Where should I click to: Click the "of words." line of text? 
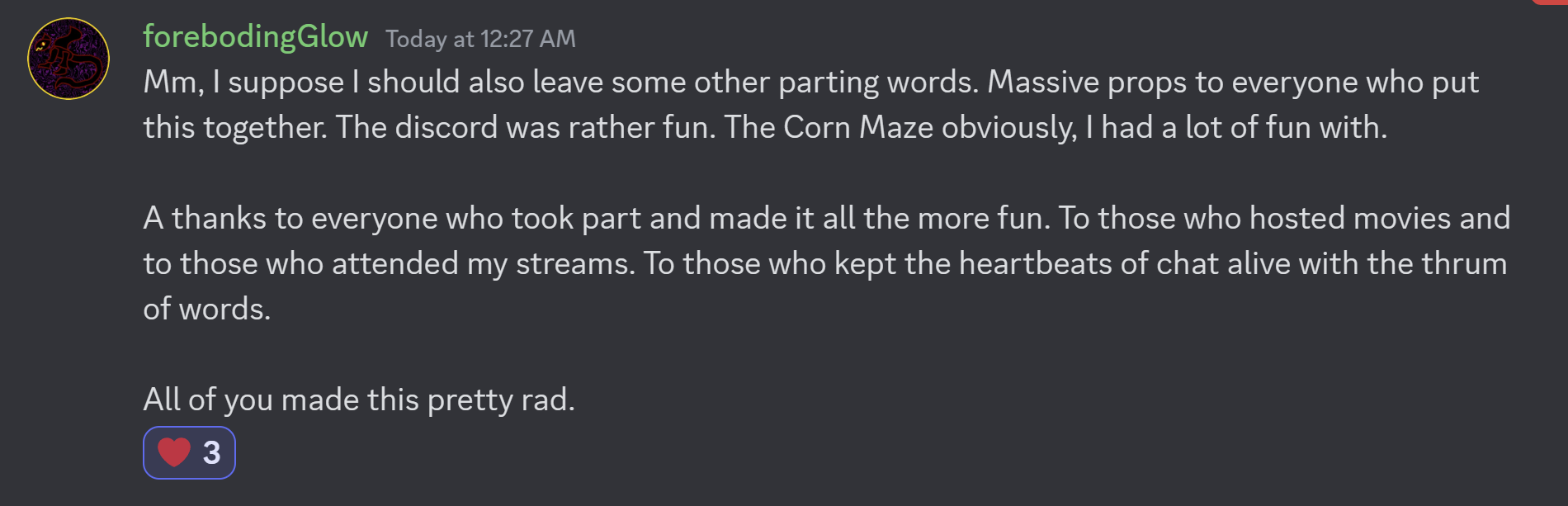pos(206,310)
